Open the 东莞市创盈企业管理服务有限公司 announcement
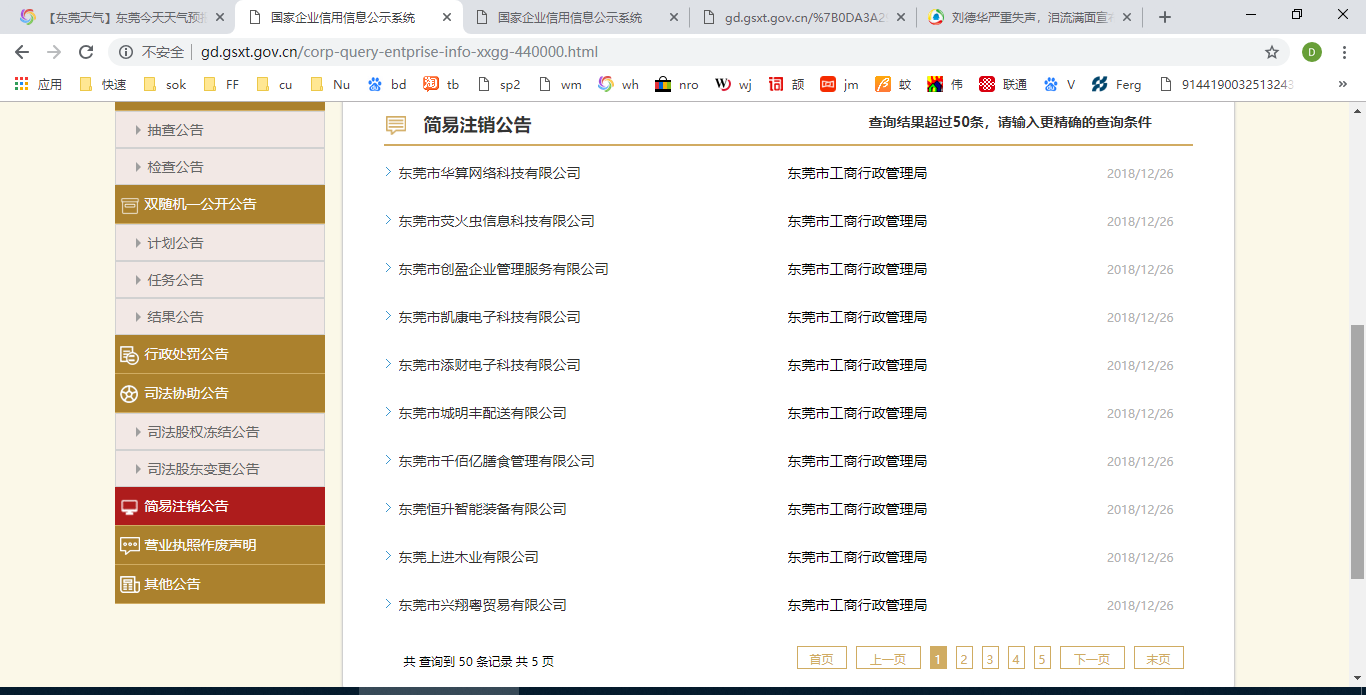The width and height of the screenshot is (1366, 695). [503, 269]
